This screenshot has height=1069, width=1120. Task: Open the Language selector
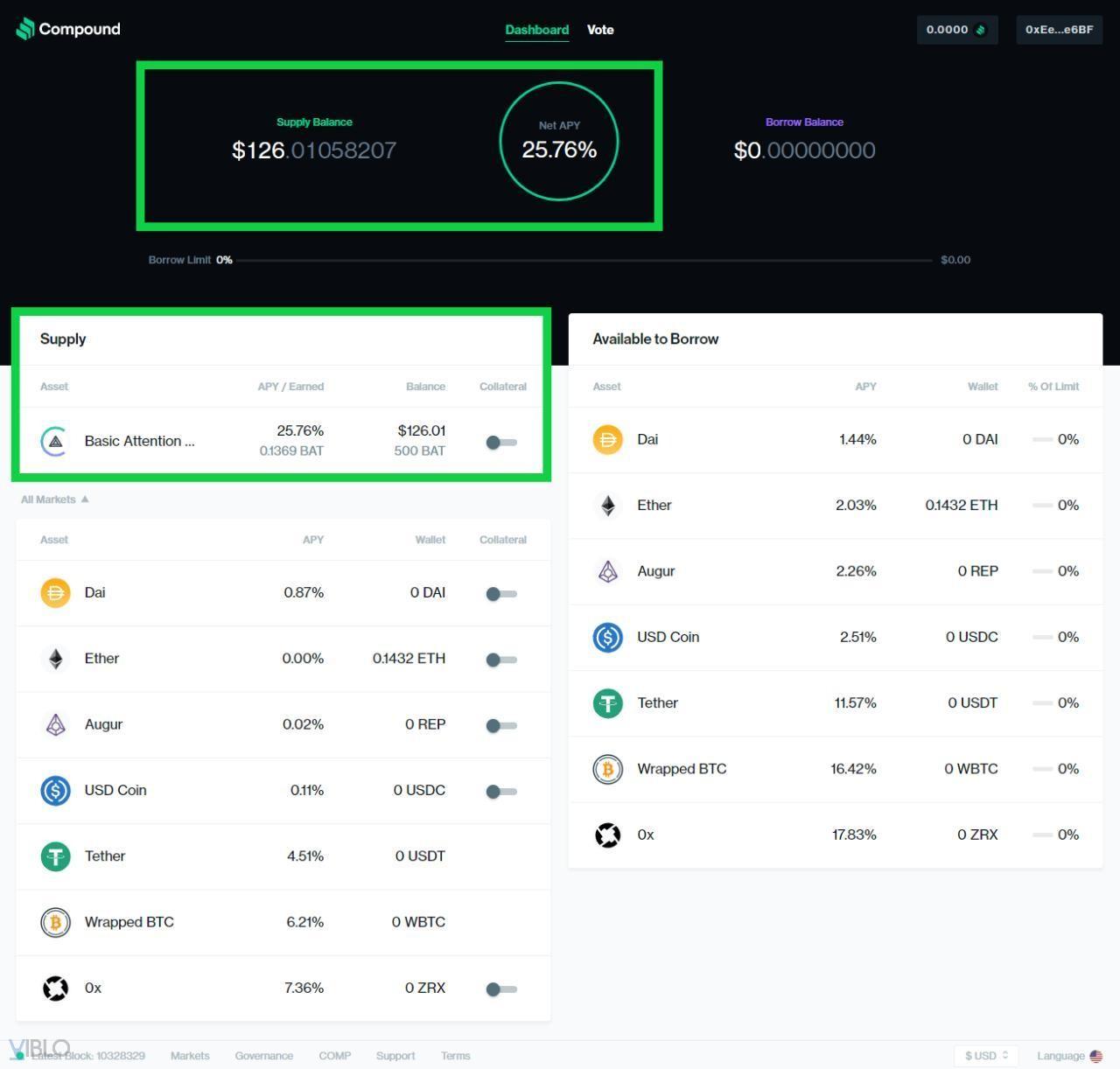pos(1069,1056)
